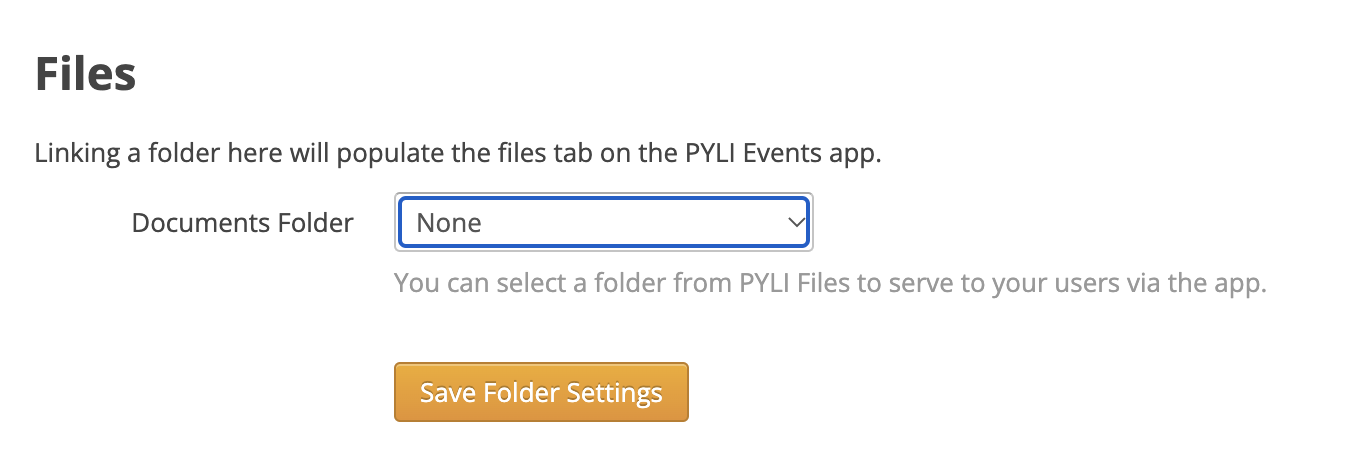The image size is (1362, 470).
Task: Click the down arrow beside None
Action: pyautogui.click(x=796, y=222)
